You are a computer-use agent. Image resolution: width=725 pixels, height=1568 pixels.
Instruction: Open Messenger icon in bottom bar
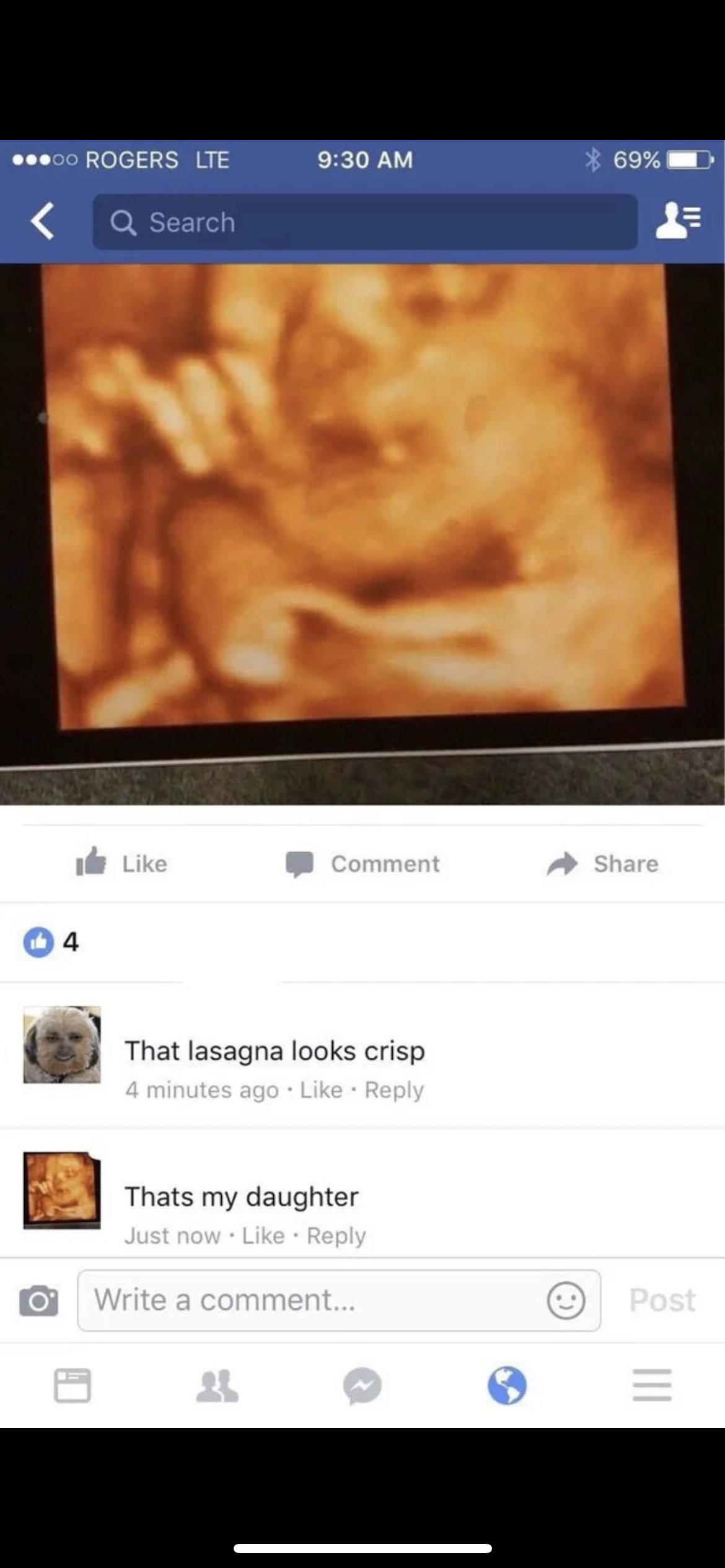[362, 1385]
